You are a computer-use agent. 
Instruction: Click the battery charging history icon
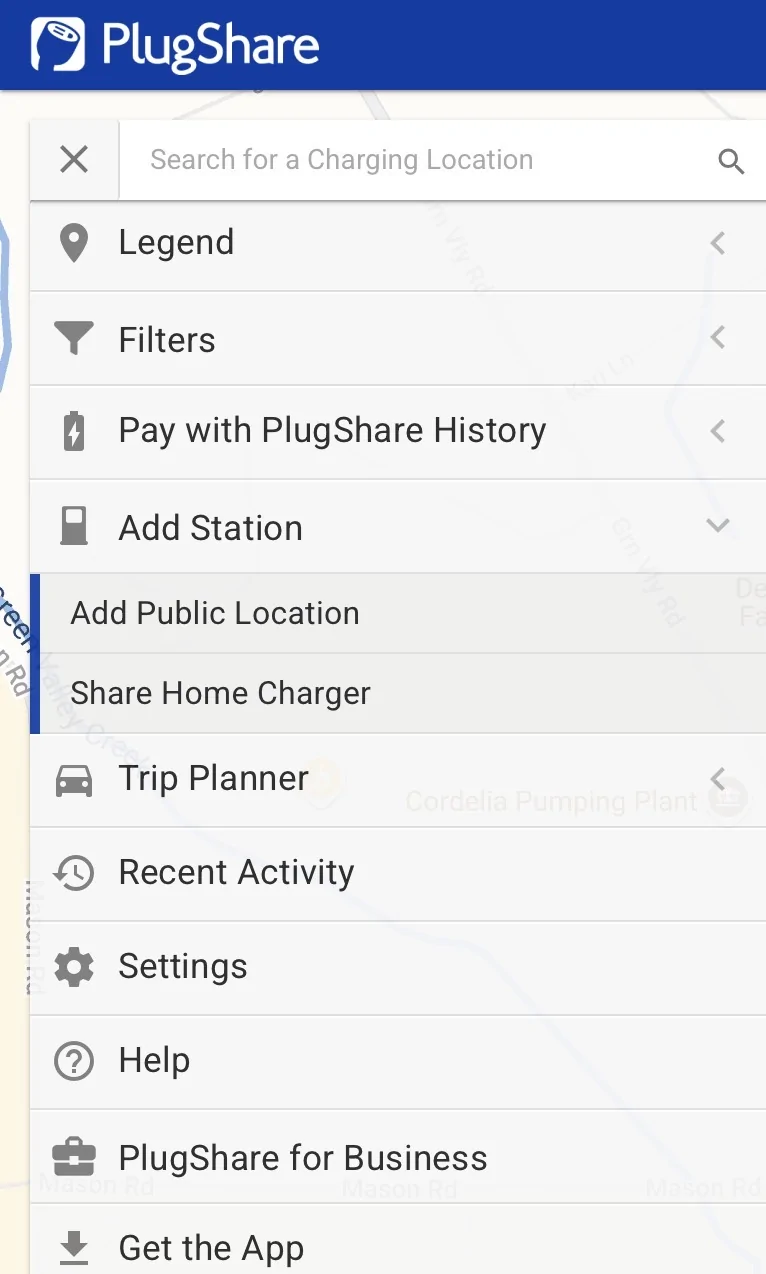click(74, 432)
